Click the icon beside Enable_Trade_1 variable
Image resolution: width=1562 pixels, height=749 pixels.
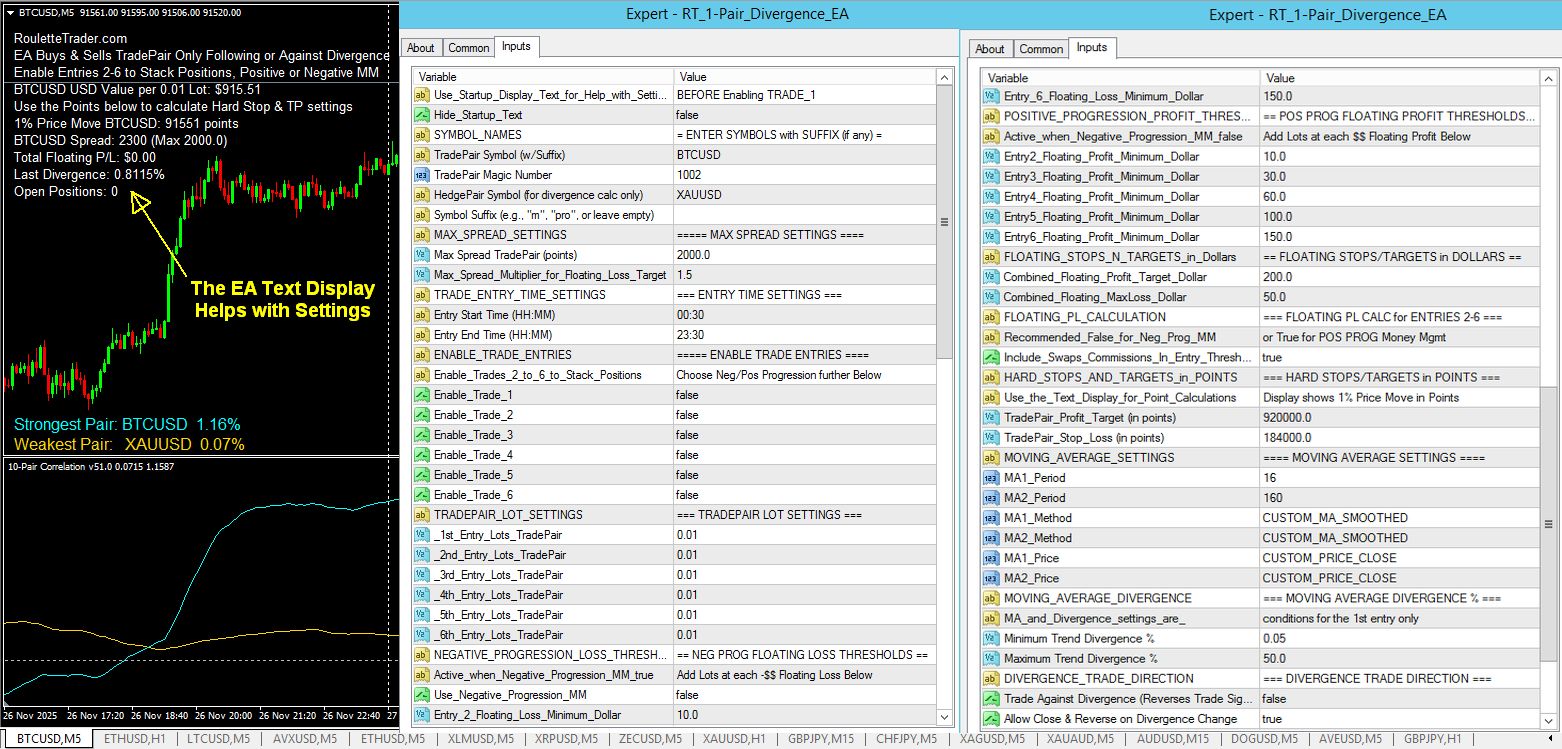pyautogui.click(x=423, y=395)
